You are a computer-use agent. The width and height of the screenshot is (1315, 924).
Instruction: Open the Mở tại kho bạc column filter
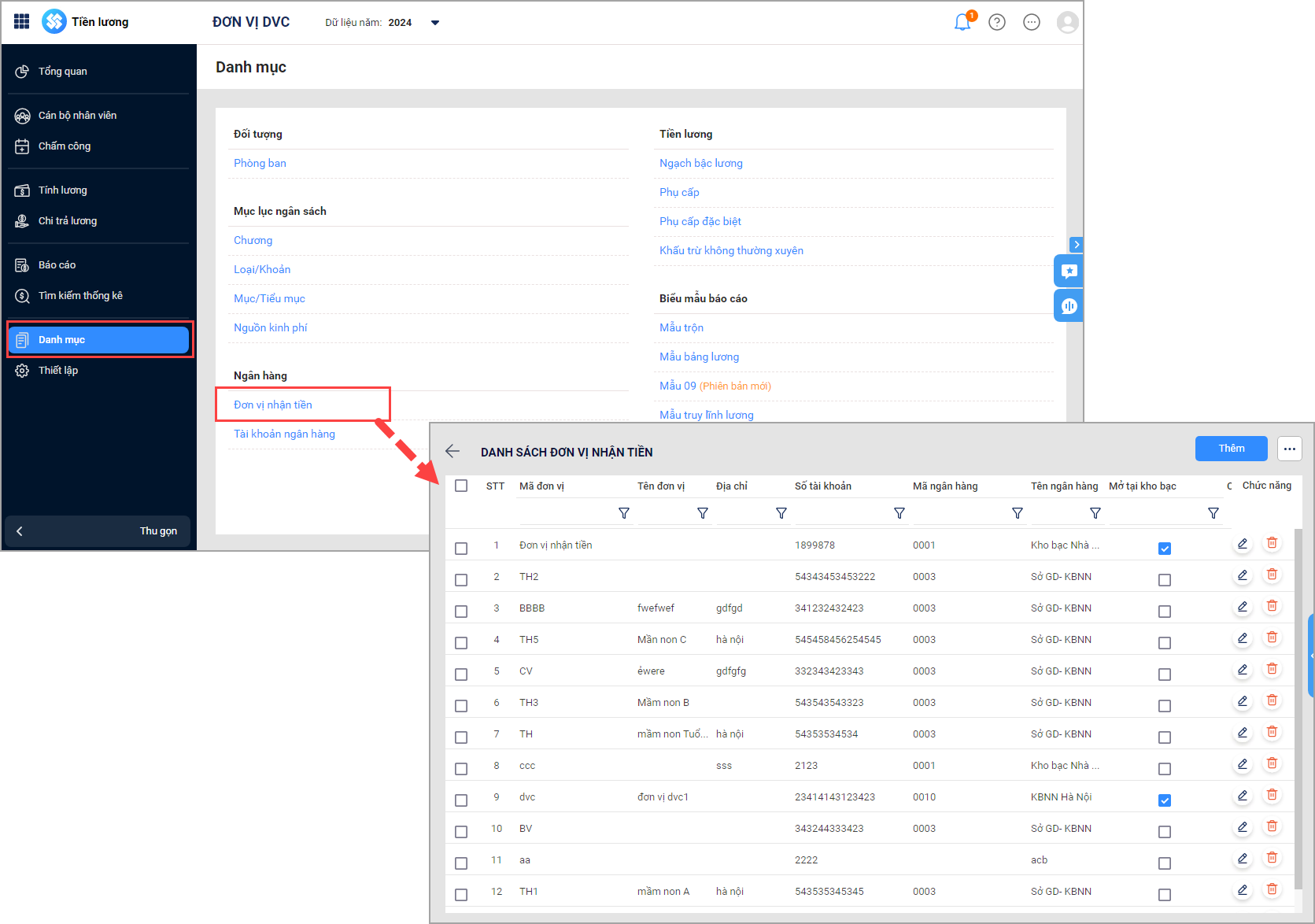point(1213,513)
